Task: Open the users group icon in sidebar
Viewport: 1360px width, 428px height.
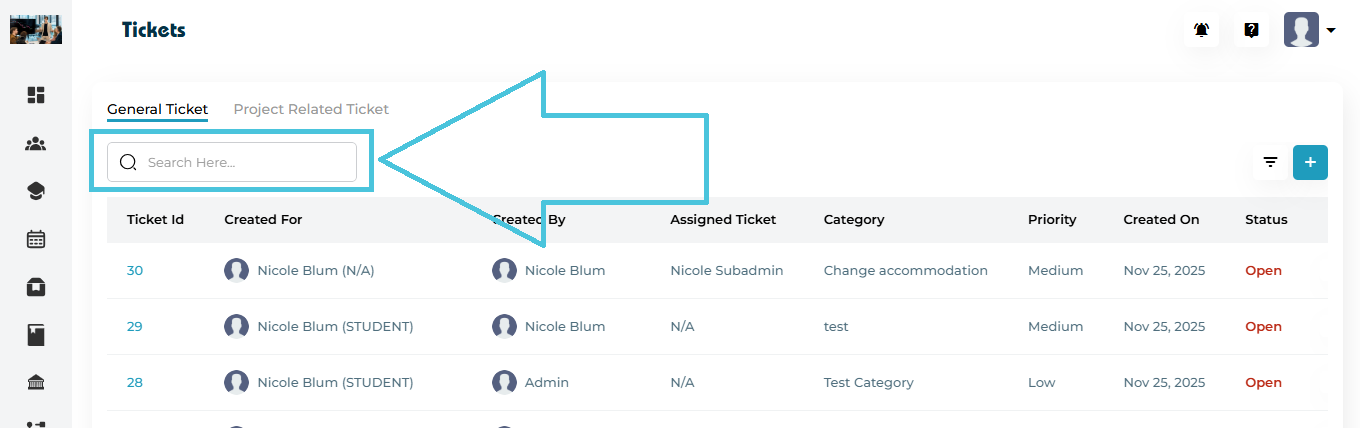Action: pyautogui.click(x=36, y=144)
